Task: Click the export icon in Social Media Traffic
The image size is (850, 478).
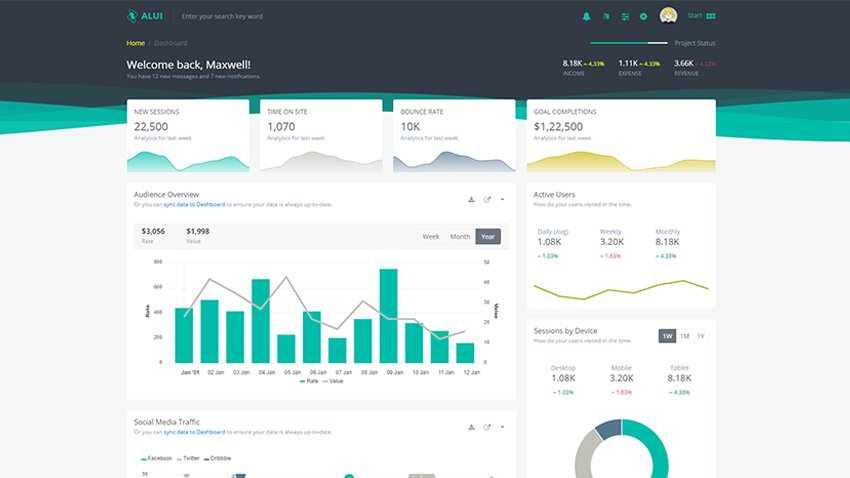Action: point(487,427)
